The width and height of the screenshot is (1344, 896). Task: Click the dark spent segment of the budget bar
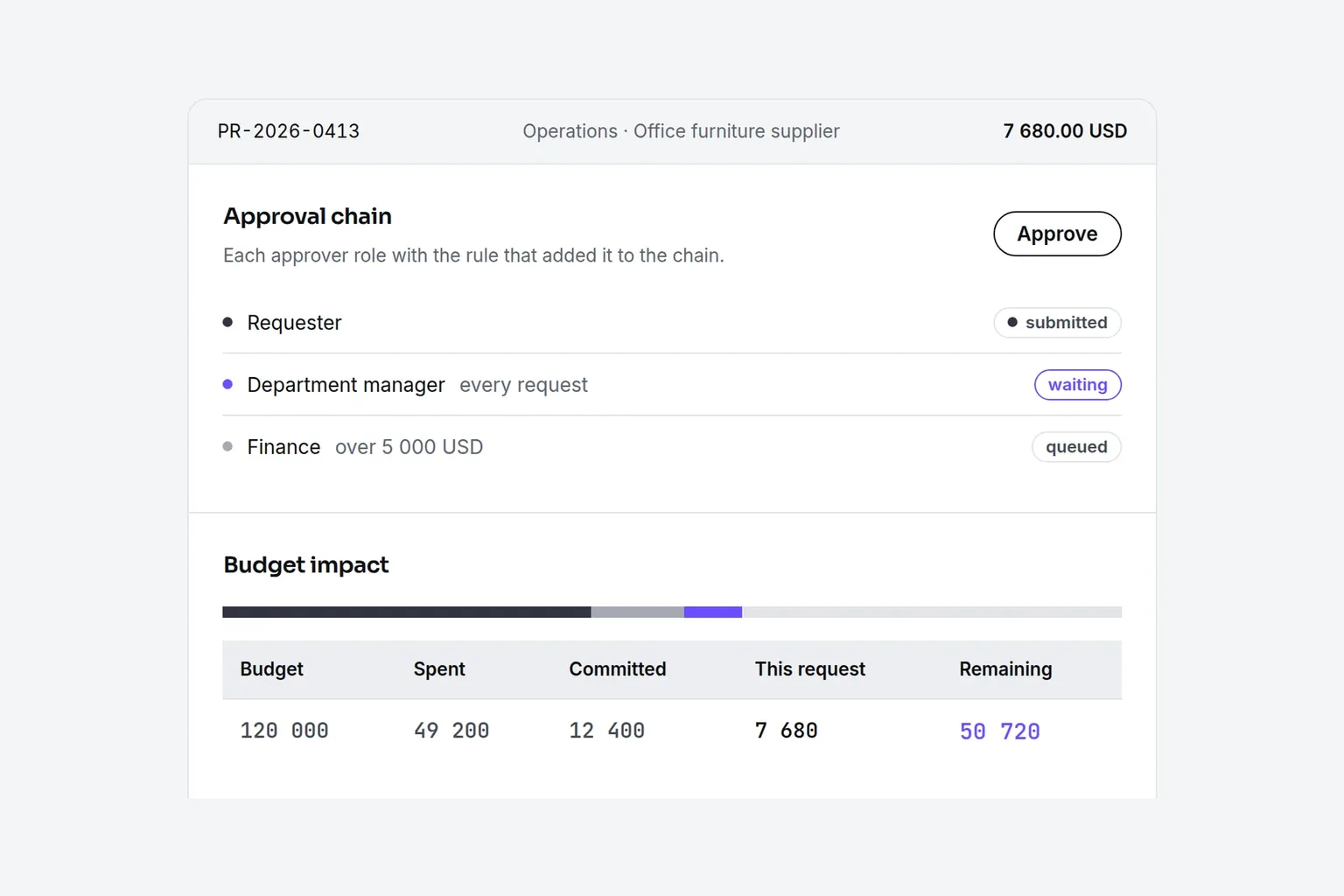pos(407,612)
